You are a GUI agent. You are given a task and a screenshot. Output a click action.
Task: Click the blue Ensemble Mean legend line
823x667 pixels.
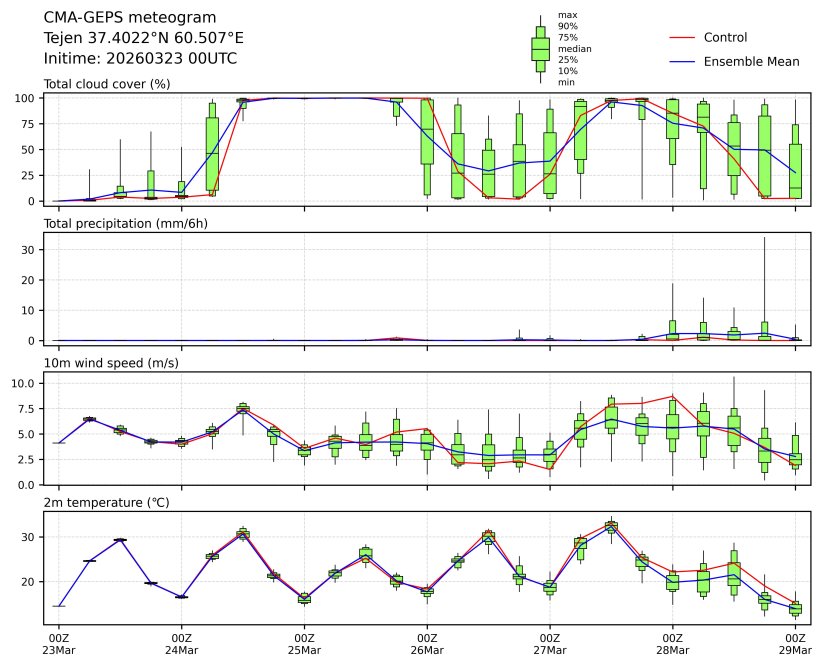click(680, 62)
